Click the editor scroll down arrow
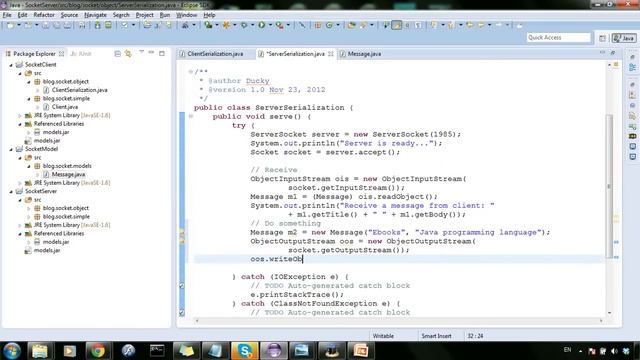Image resolution: width=640 pixels, height=360 pixels. click(x=609, y=313)
